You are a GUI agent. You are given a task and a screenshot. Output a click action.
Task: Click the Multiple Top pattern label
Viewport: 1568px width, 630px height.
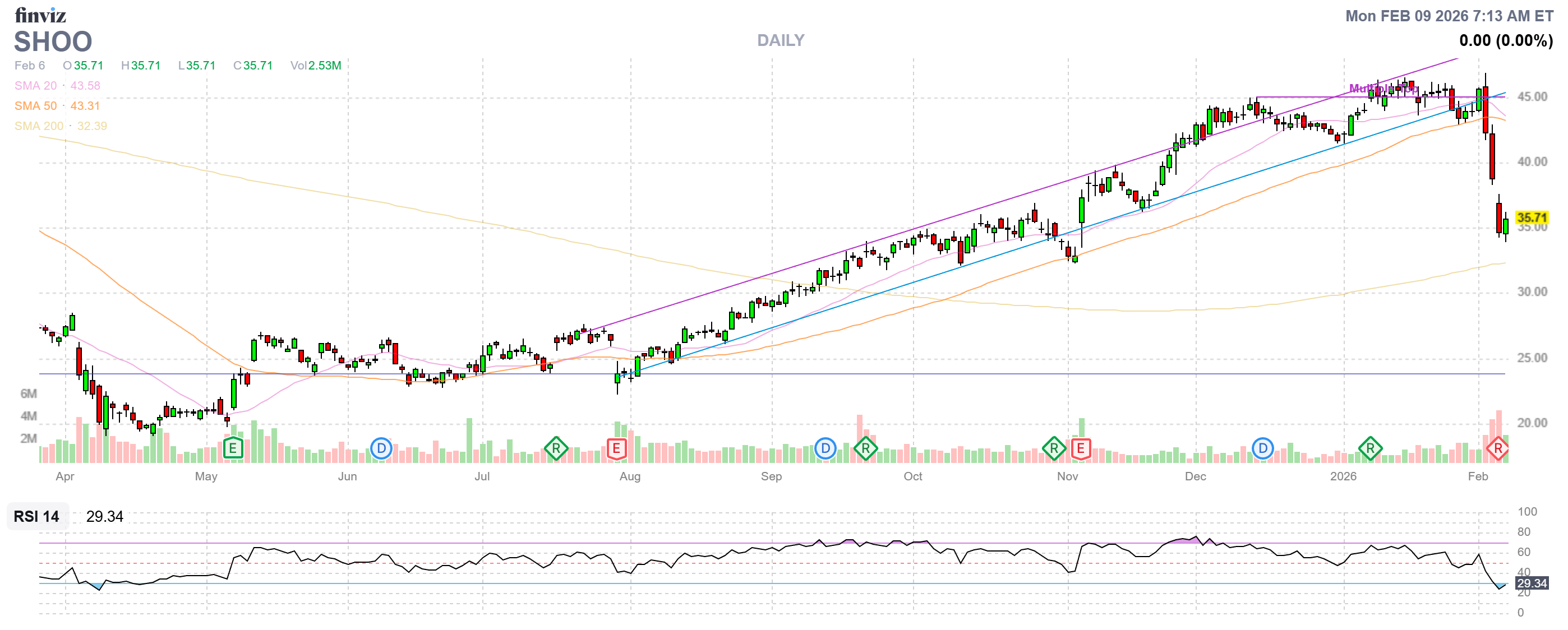pos(1383,89)
